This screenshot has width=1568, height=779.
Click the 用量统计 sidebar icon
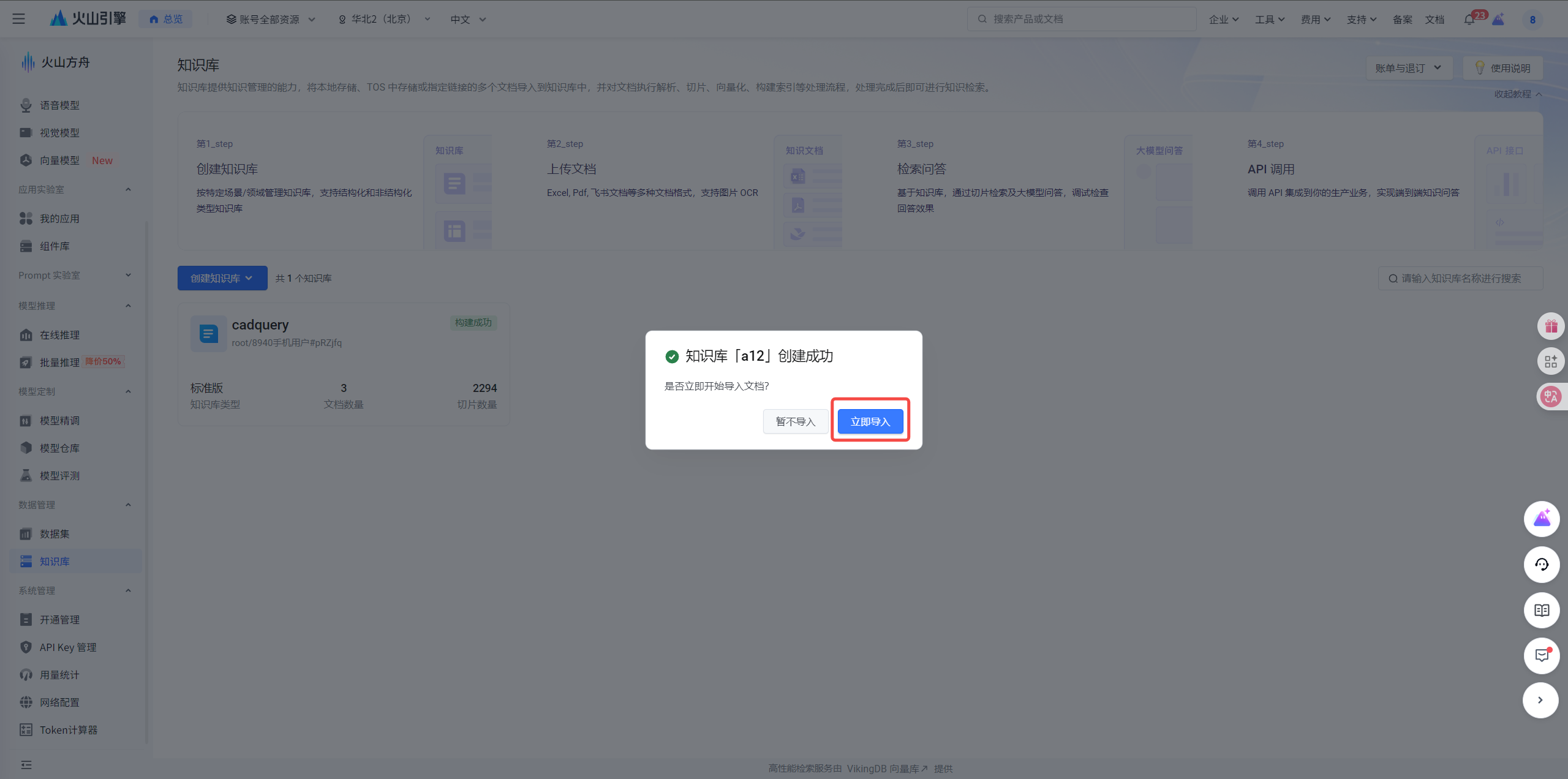[x=26, y=674]
